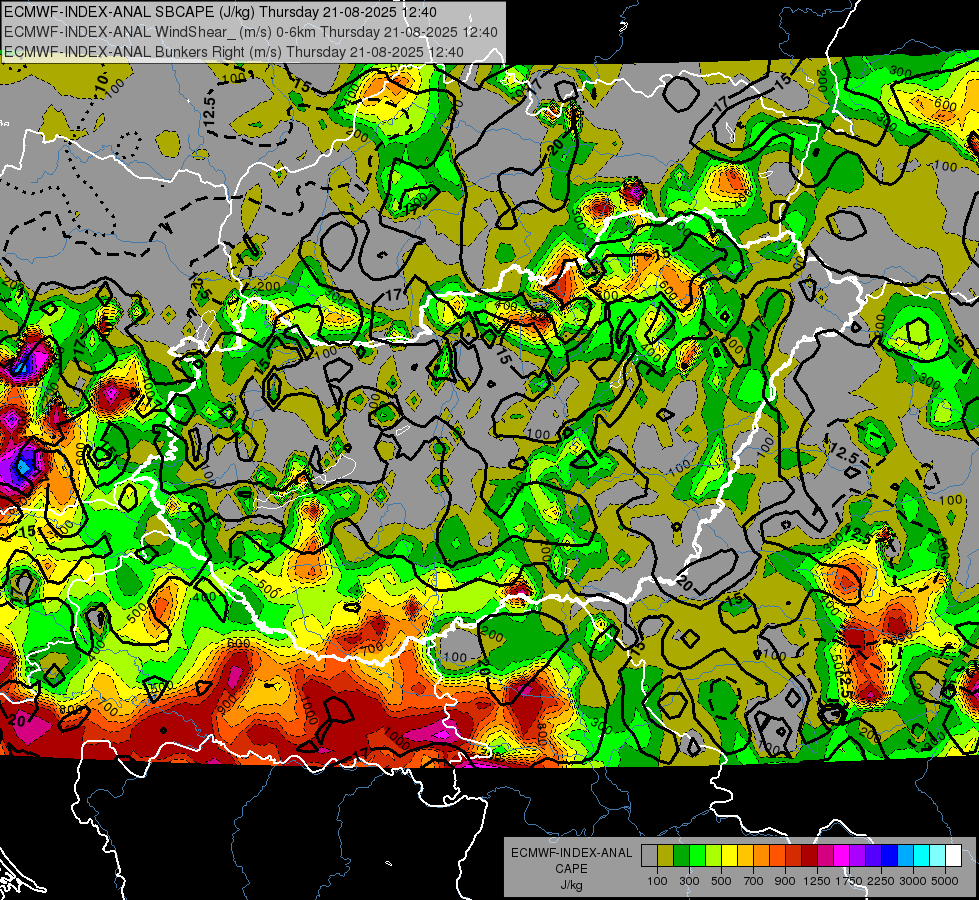Click the lime yellow-green legend swatch
Screen dimensions: 979x900
(x=713, y=856)
